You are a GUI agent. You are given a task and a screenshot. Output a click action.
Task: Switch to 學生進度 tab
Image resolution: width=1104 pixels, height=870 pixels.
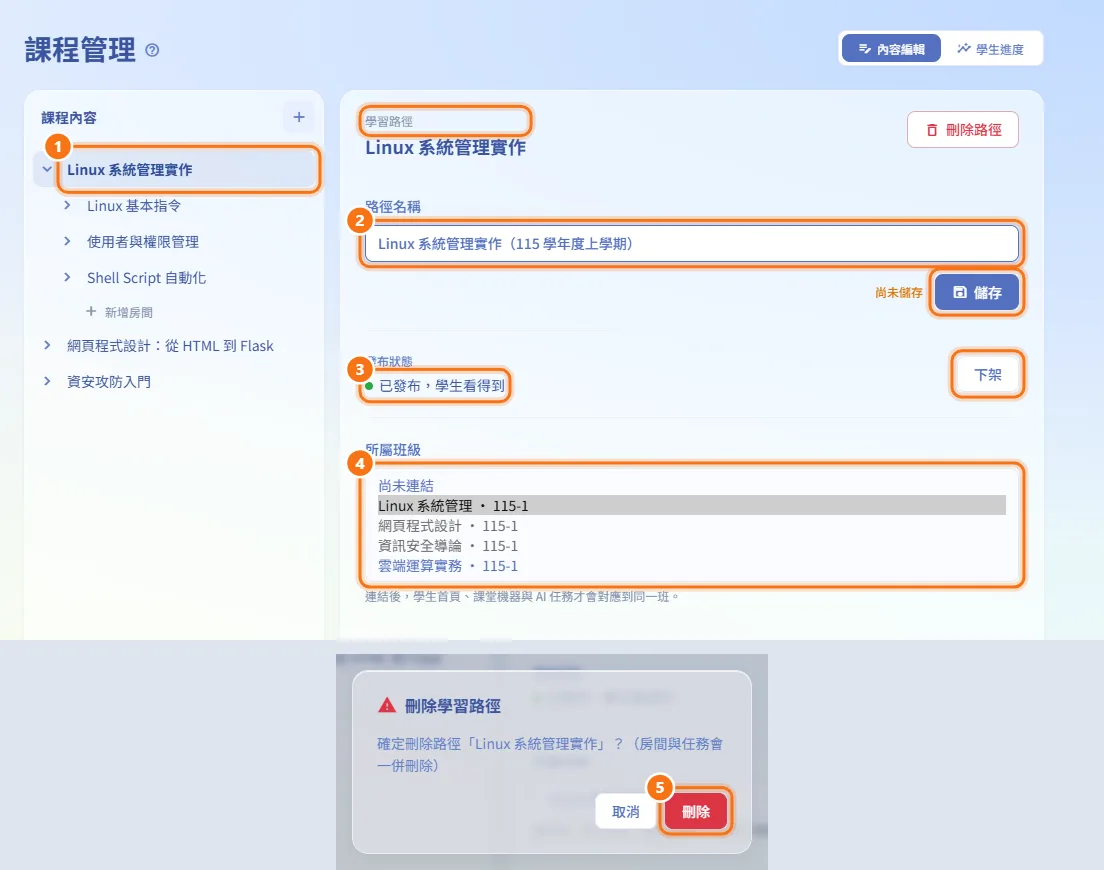(x=990, y=49)
